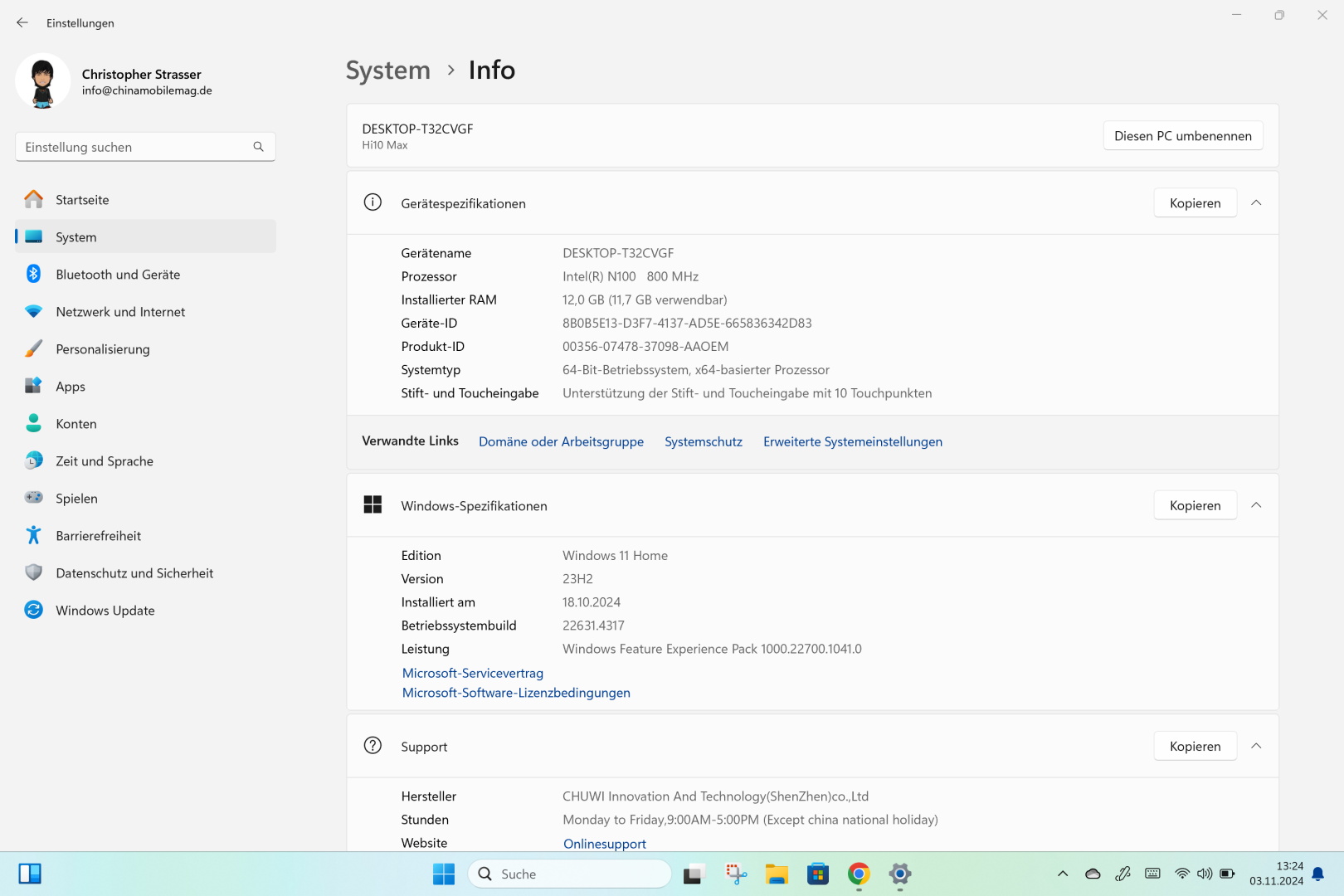This screenshot has width=1344, height=896.
Task: Open the Systemschutz link
Action: tap(704, 442)
